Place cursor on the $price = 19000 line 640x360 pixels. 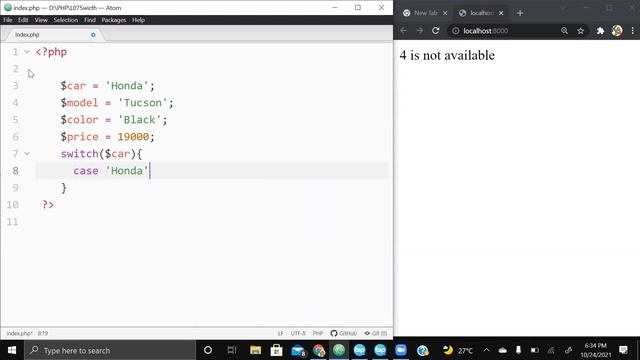pyautogui.click(x=108, y=137)
